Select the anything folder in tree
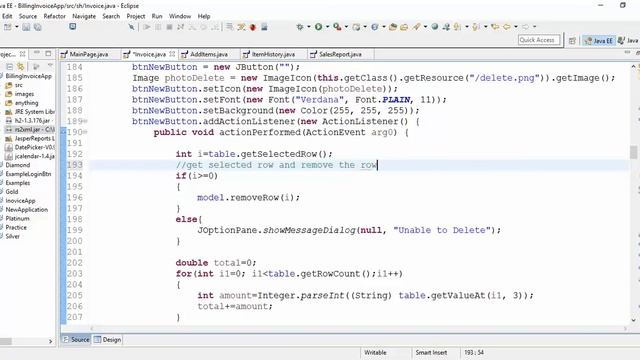 (x=26, y=103)
